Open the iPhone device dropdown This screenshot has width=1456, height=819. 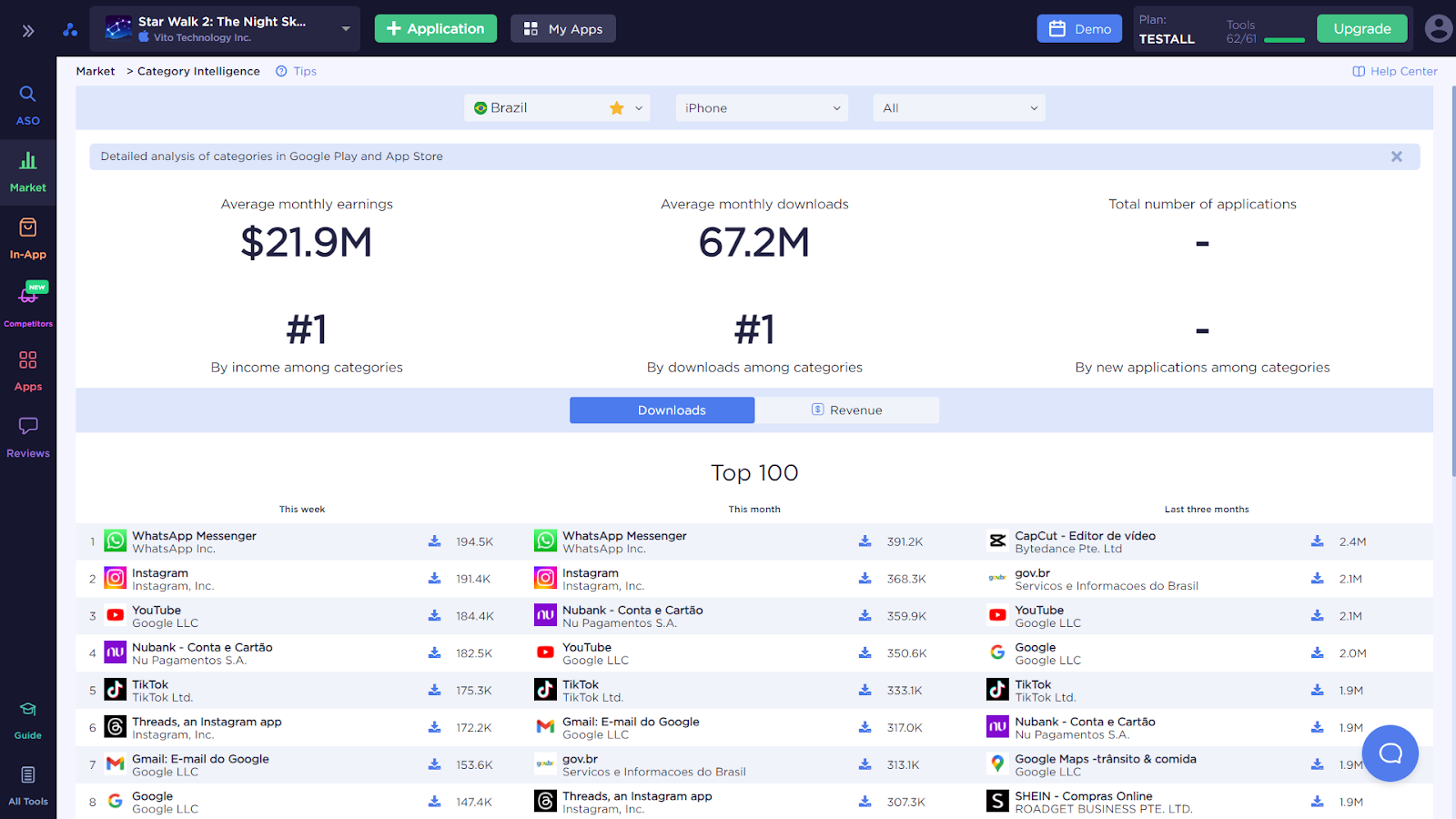[762, 108]
